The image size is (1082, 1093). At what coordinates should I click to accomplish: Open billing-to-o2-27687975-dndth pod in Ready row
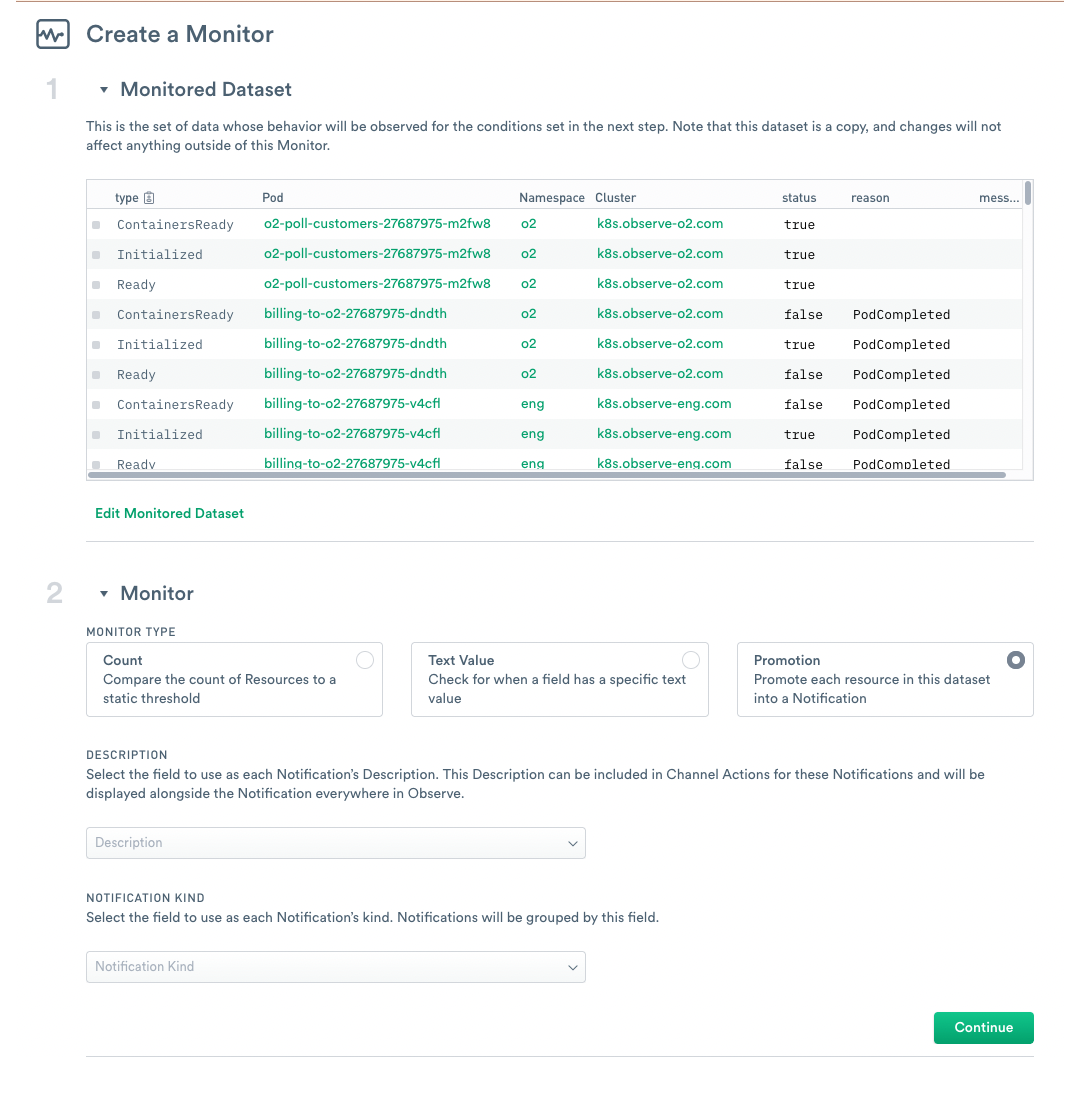(356, 374)
